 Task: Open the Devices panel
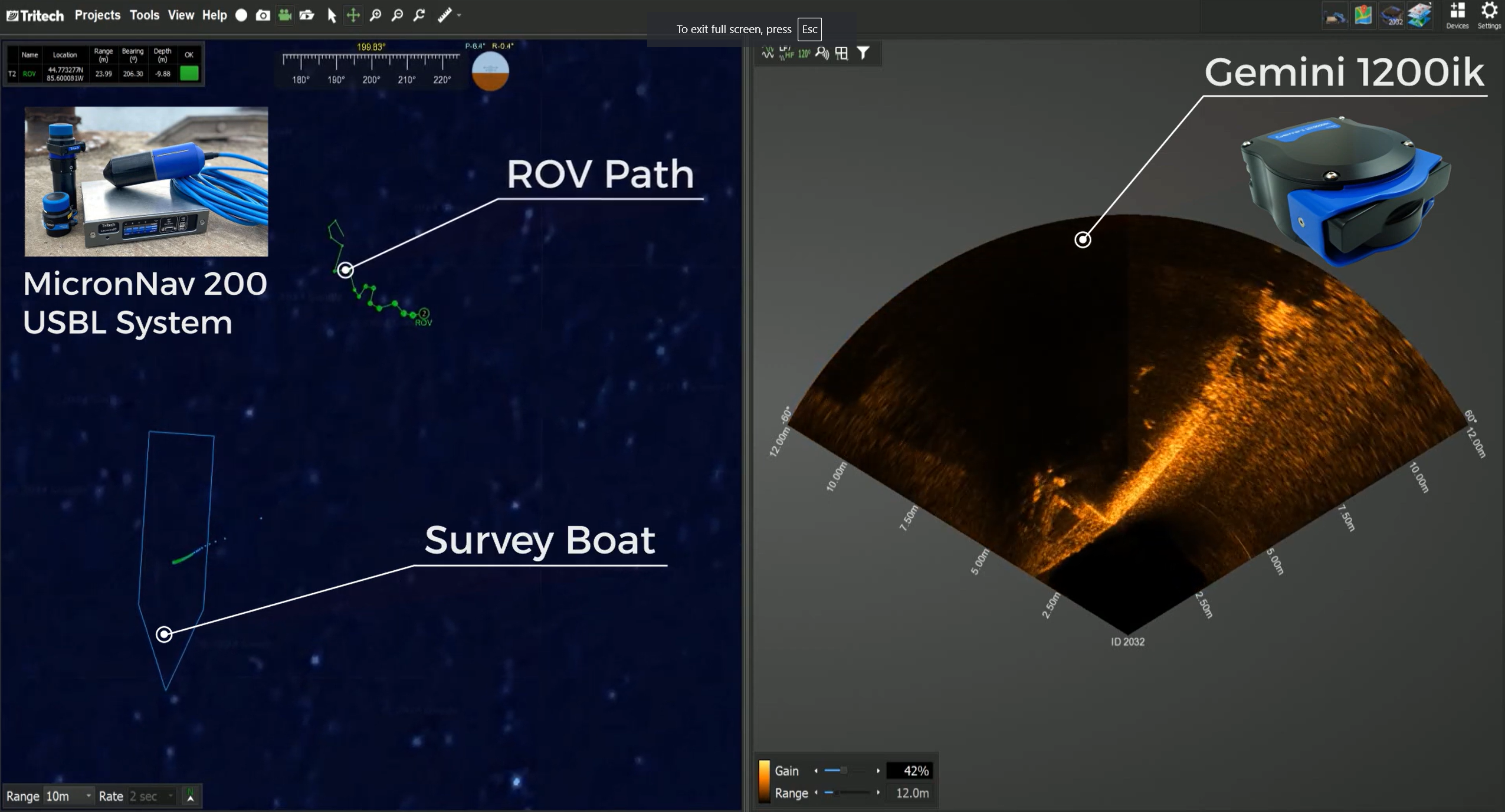point(1457,15)
